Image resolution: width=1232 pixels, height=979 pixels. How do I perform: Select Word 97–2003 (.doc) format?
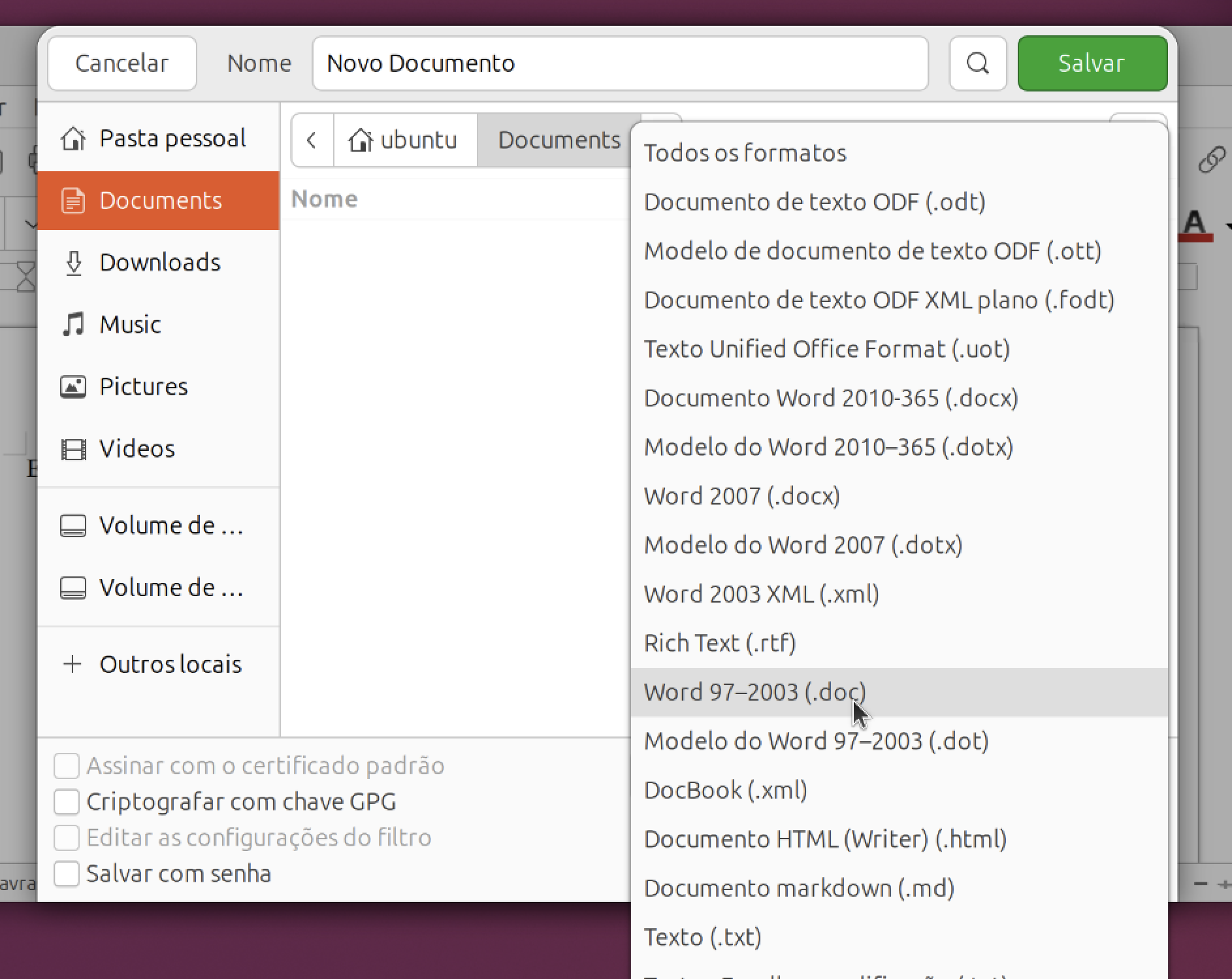899,692
